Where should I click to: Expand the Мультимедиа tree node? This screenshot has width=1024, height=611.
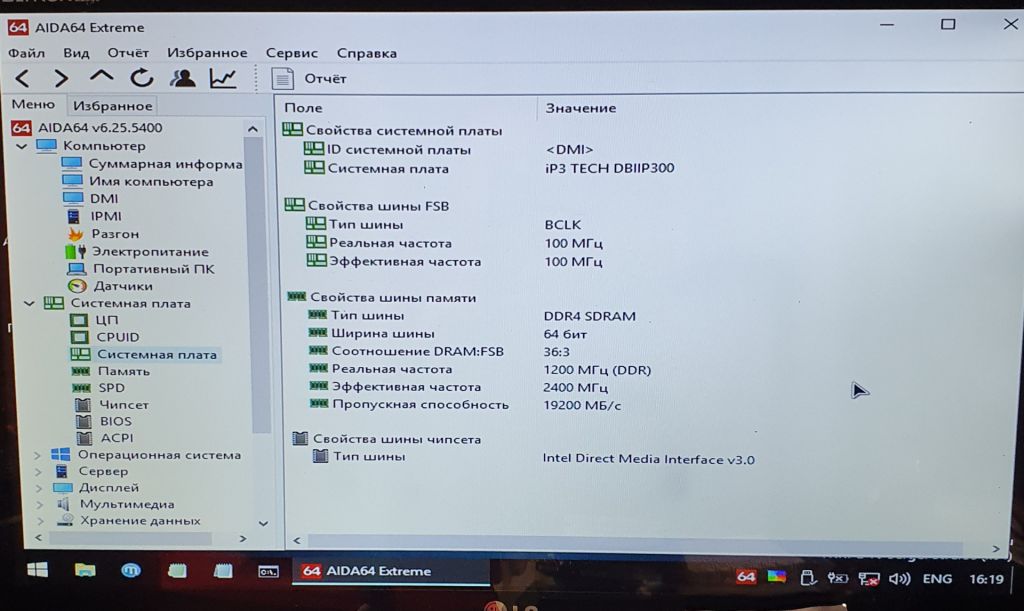(40, 505)
